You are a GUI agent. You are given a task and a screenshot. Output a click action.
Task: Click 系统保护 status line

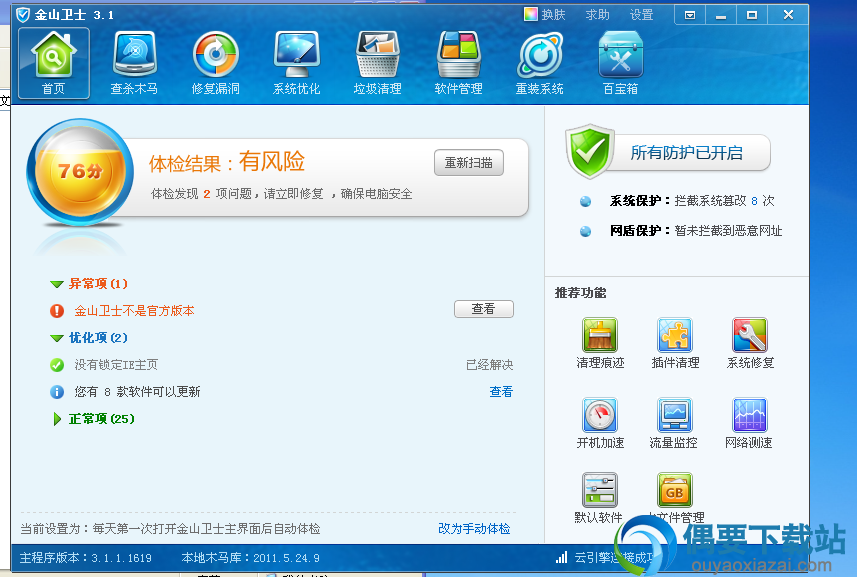[692, 201]
